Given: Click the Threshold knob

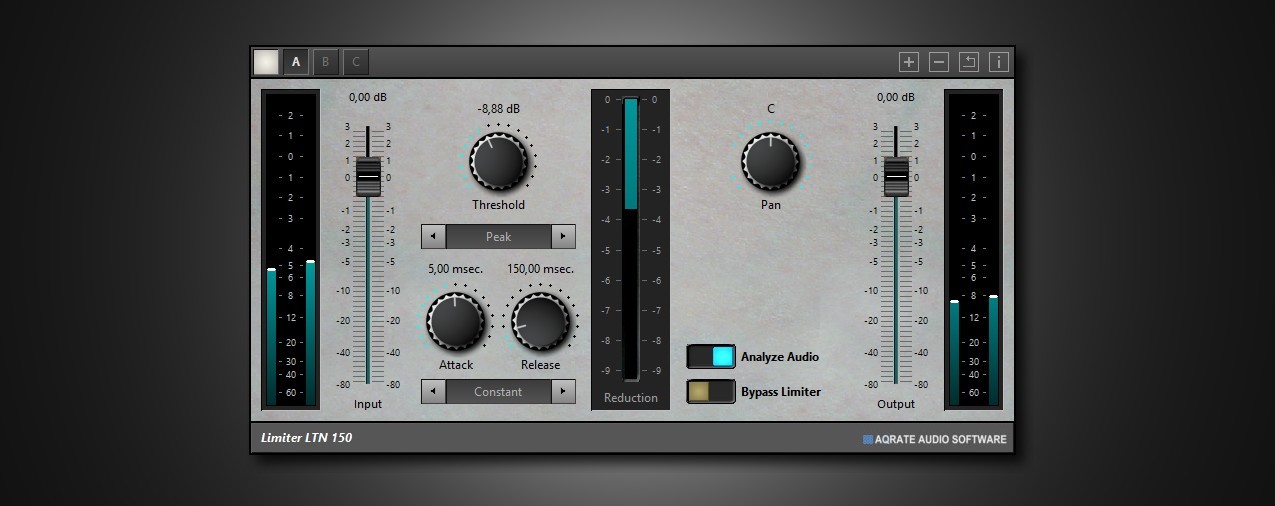Looking at the screenshot, I should (498, 161).
